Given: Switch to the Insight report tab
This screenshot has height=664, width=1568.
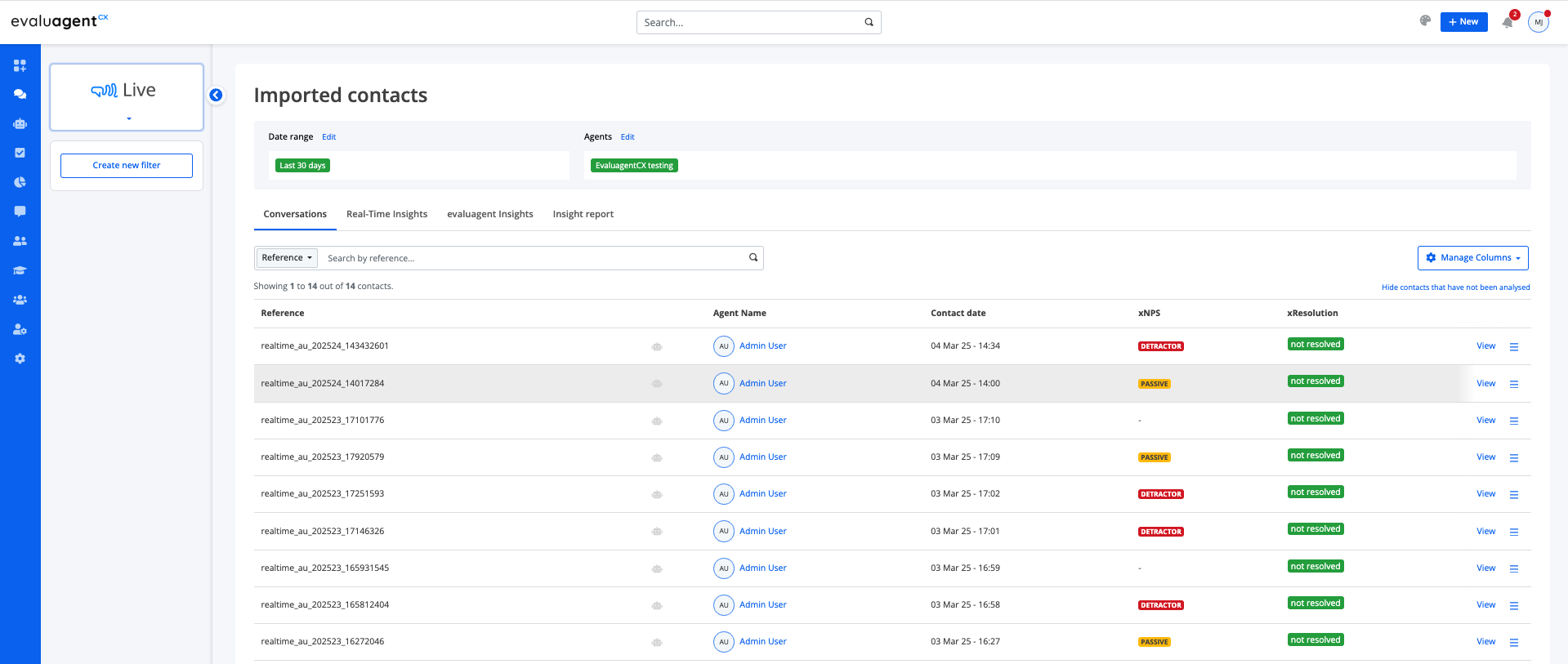Looking at the screenshot, I should click(583, 214).
